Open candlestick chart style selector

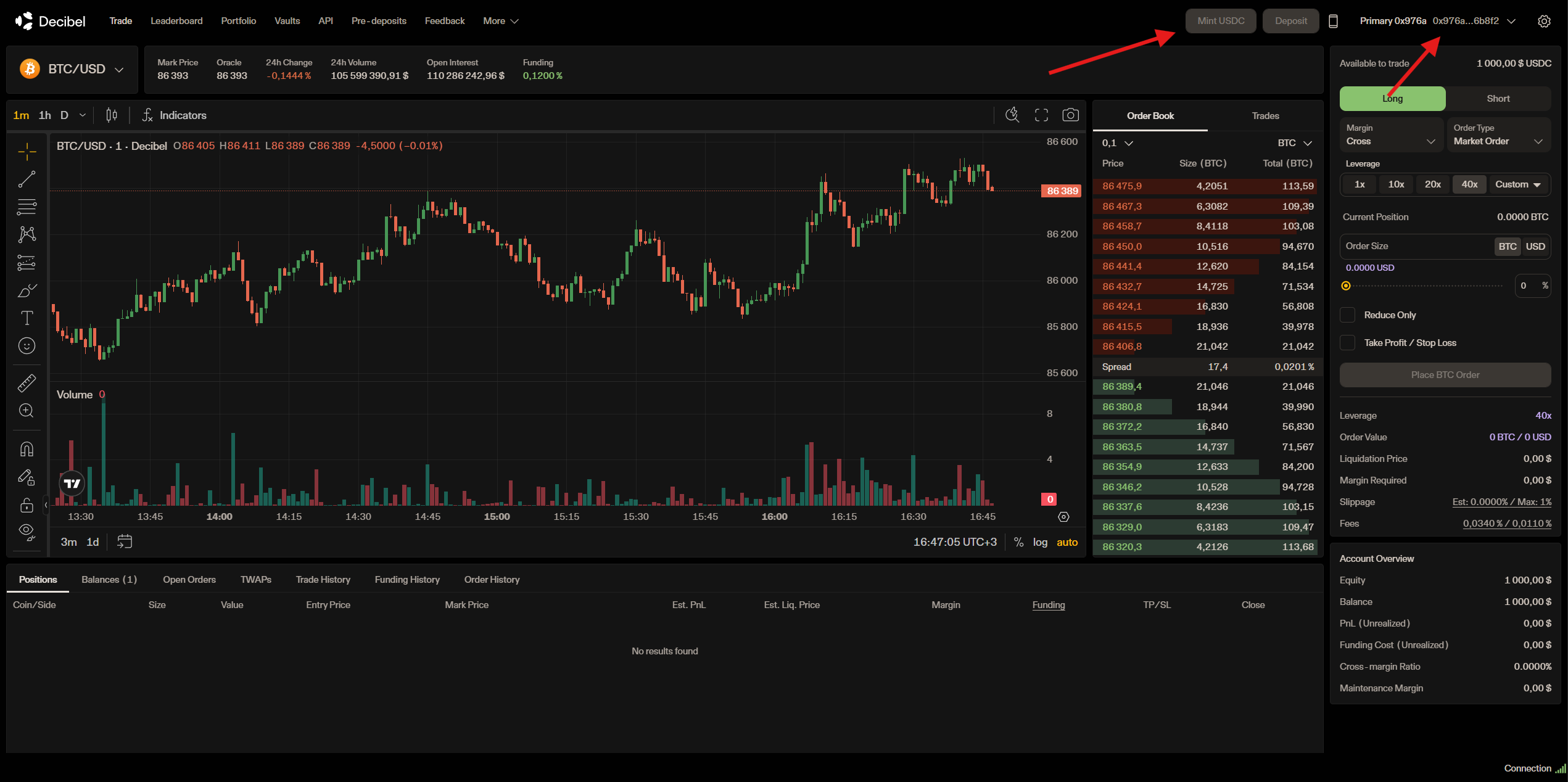(x=112, y=115)
